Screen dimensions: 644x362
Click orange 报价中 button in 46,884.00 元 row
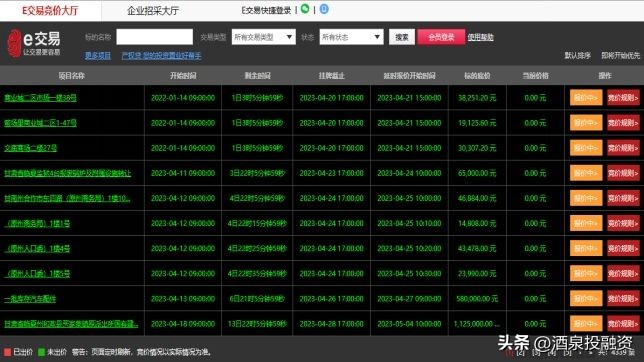586,198
